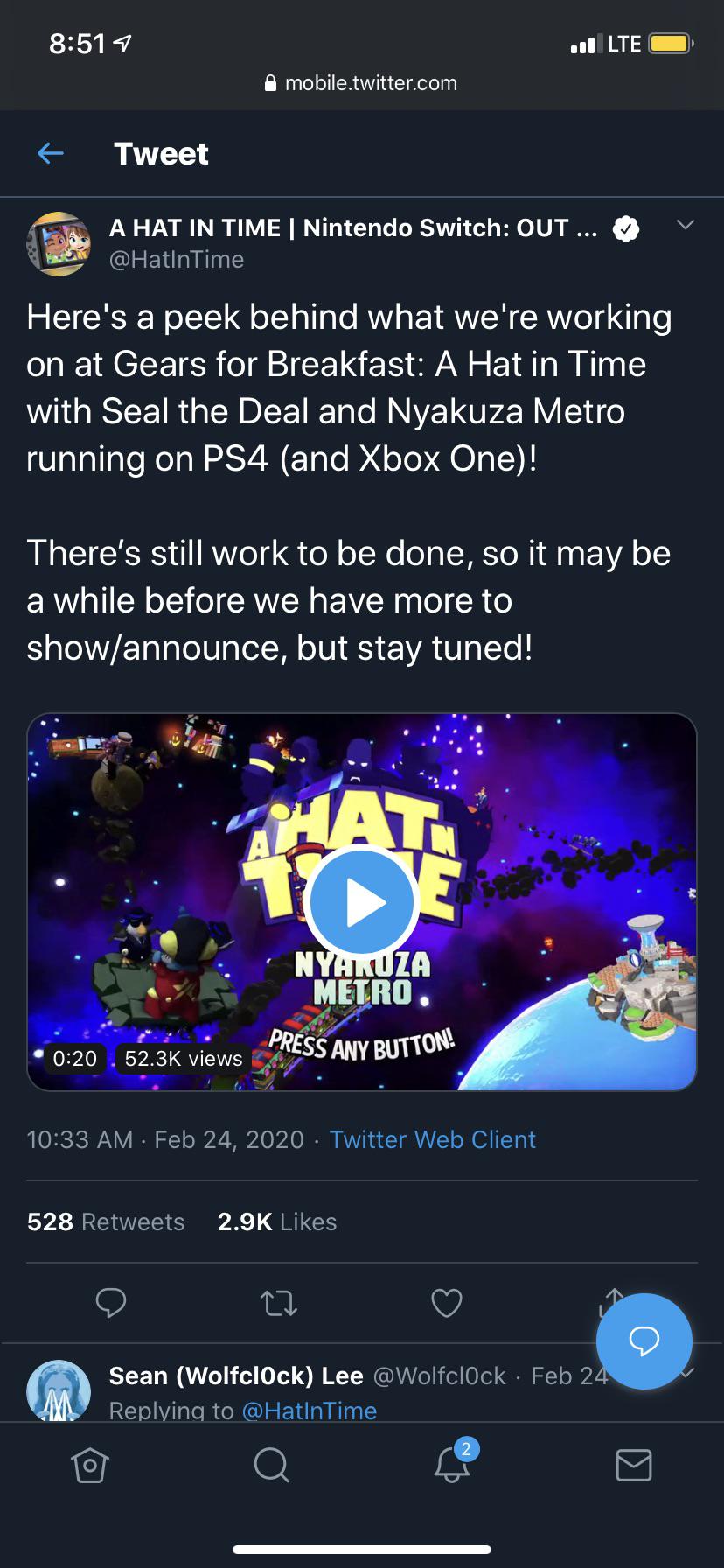Image resolution: width=724 pixels, height=1568 pixels.
Task: Retweet using the retweet icon
Action: coord(278,1303)
